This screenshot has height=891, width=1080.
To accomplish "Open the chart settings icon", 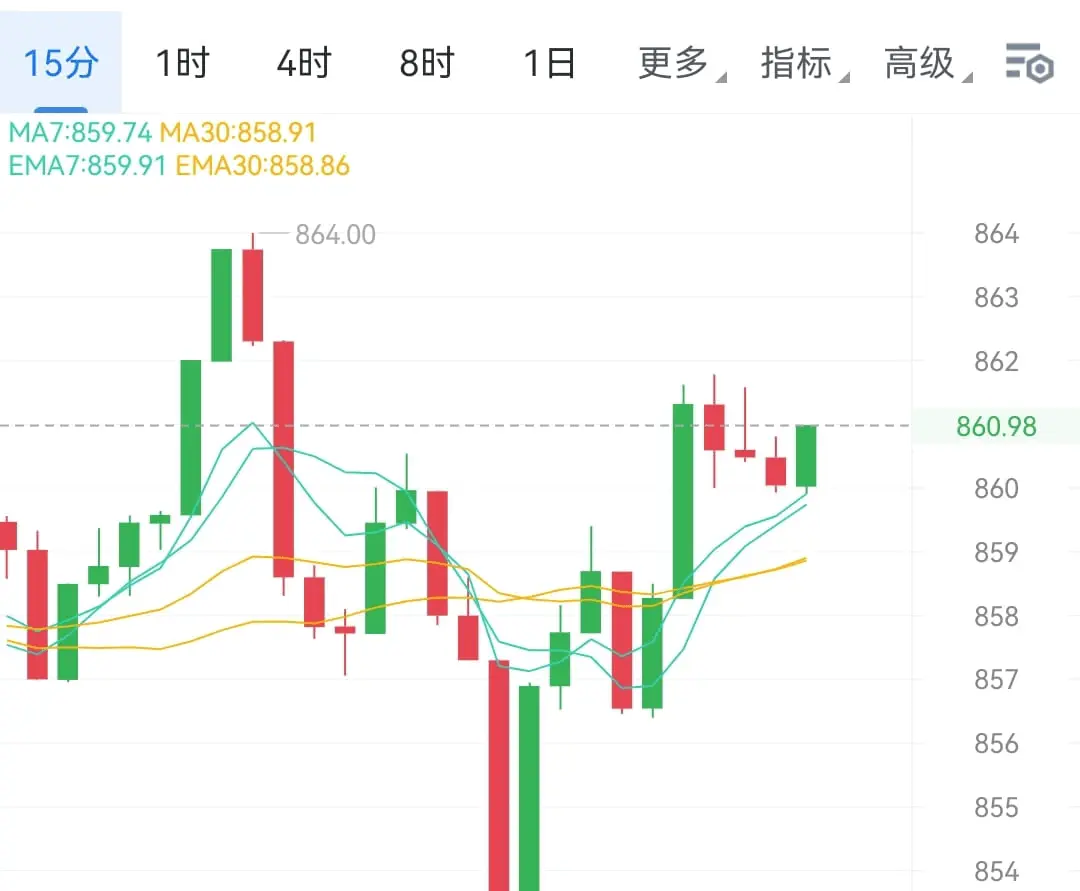I will coord(1030,63).
